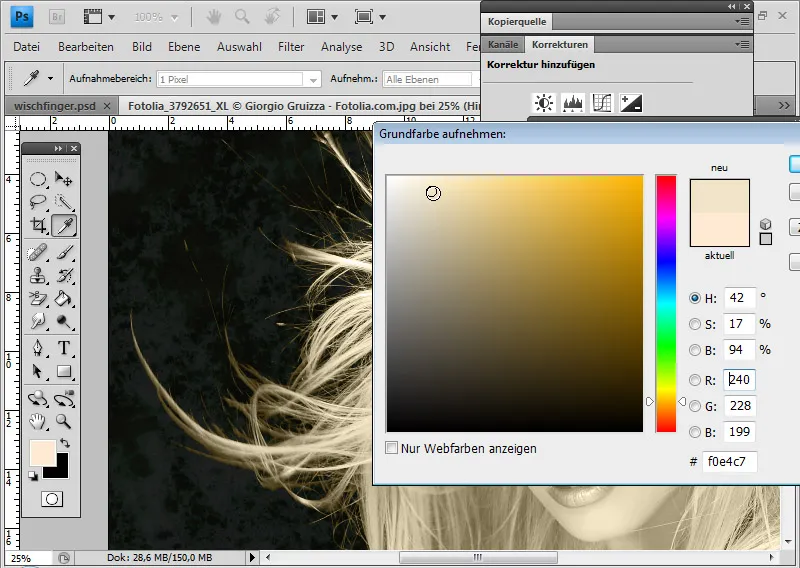
Task: Select the H hue radio button
Action: pos(695,299)
